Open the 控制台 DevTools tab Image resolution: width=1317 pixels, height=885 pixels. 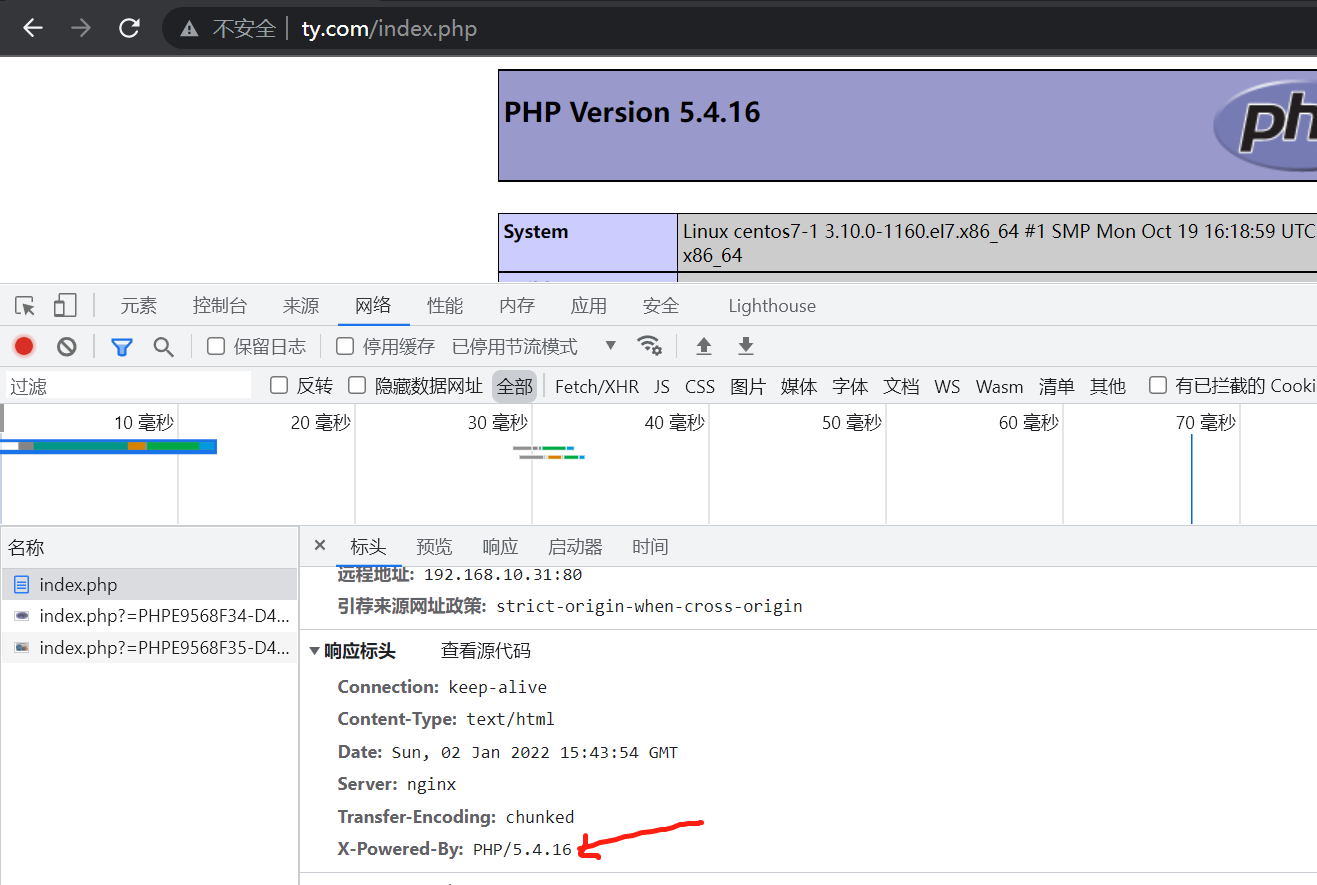click(x=220, y=306)
